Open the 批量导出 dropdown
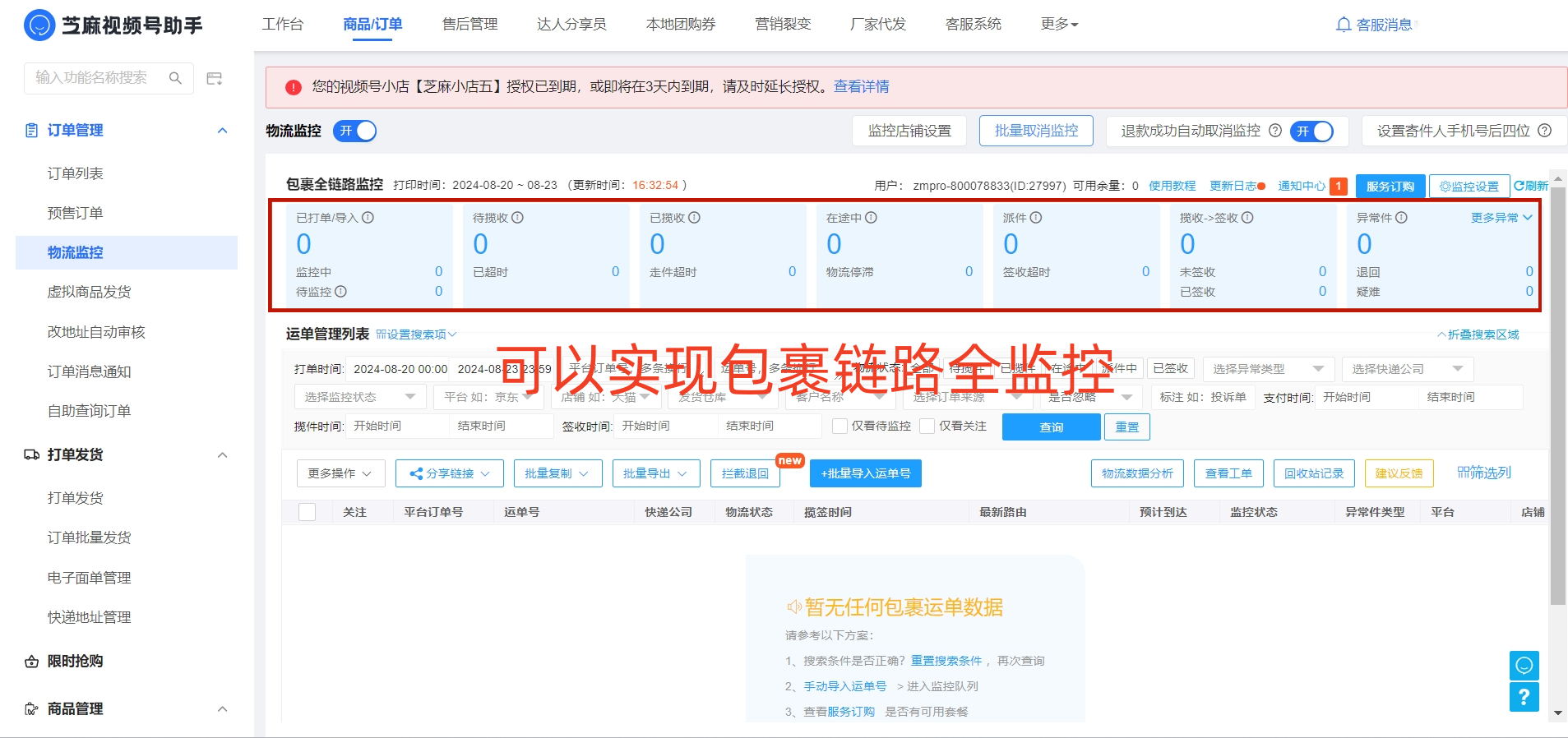Screen dimensions: 1568x738 pos(655,473)
